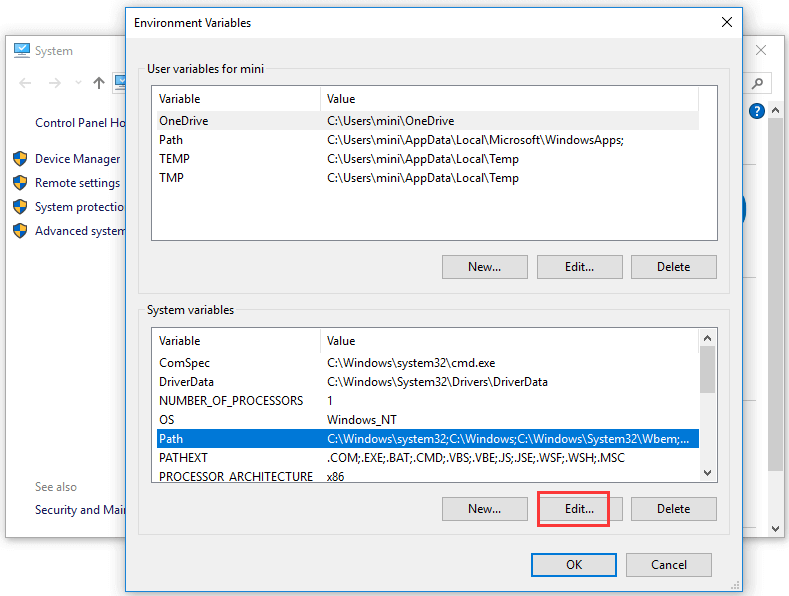Go up one level in System window

click(x=99, y=83)
